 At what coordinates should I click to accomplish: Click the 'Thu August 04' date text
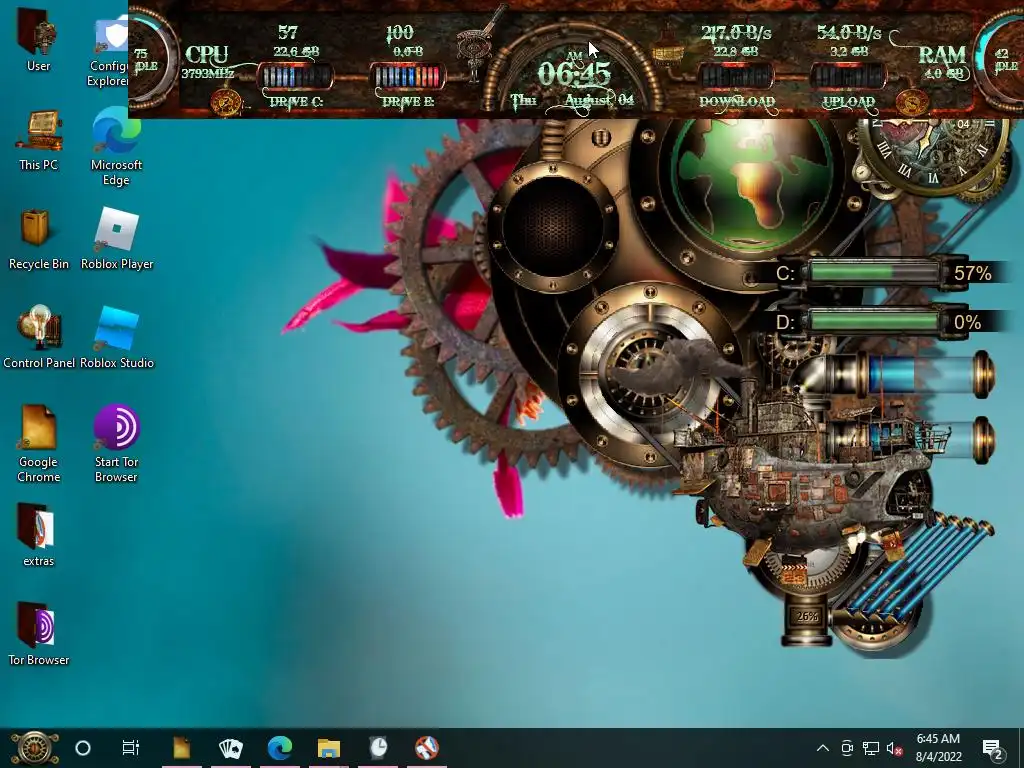[x=572, y=101]
